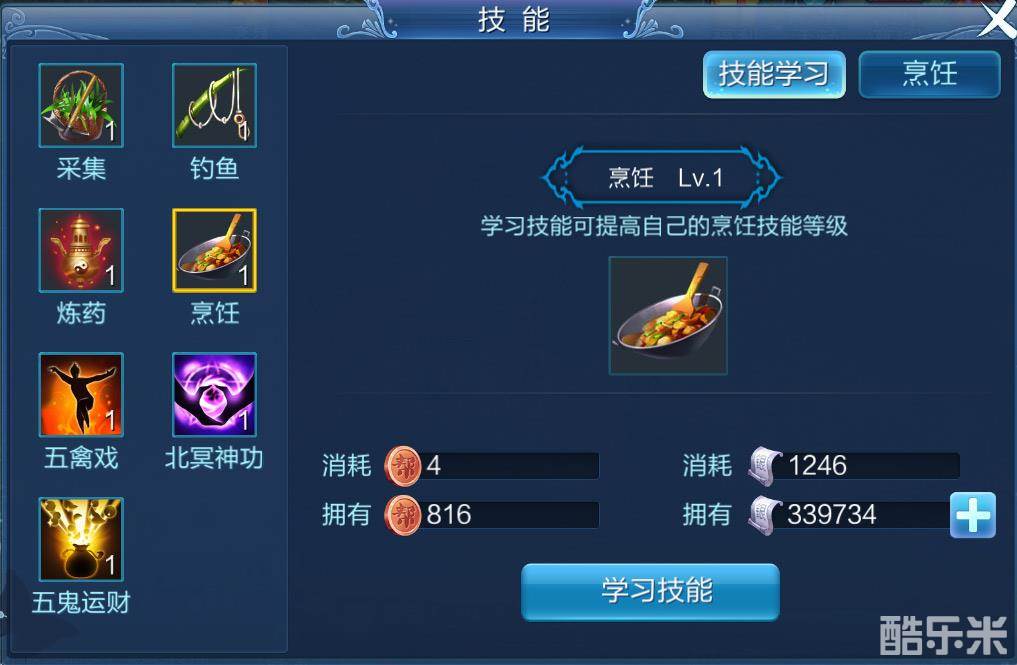Click the silver scroll icon beside 1246

pyautogui.click(x=765, y=466)
